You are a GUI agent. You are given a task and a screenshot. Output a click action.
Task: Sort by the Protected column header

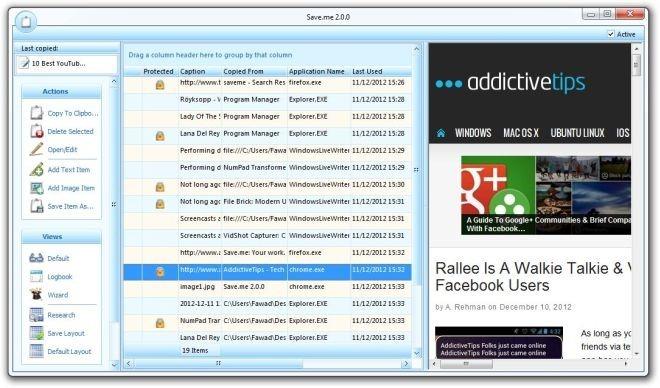158,72
